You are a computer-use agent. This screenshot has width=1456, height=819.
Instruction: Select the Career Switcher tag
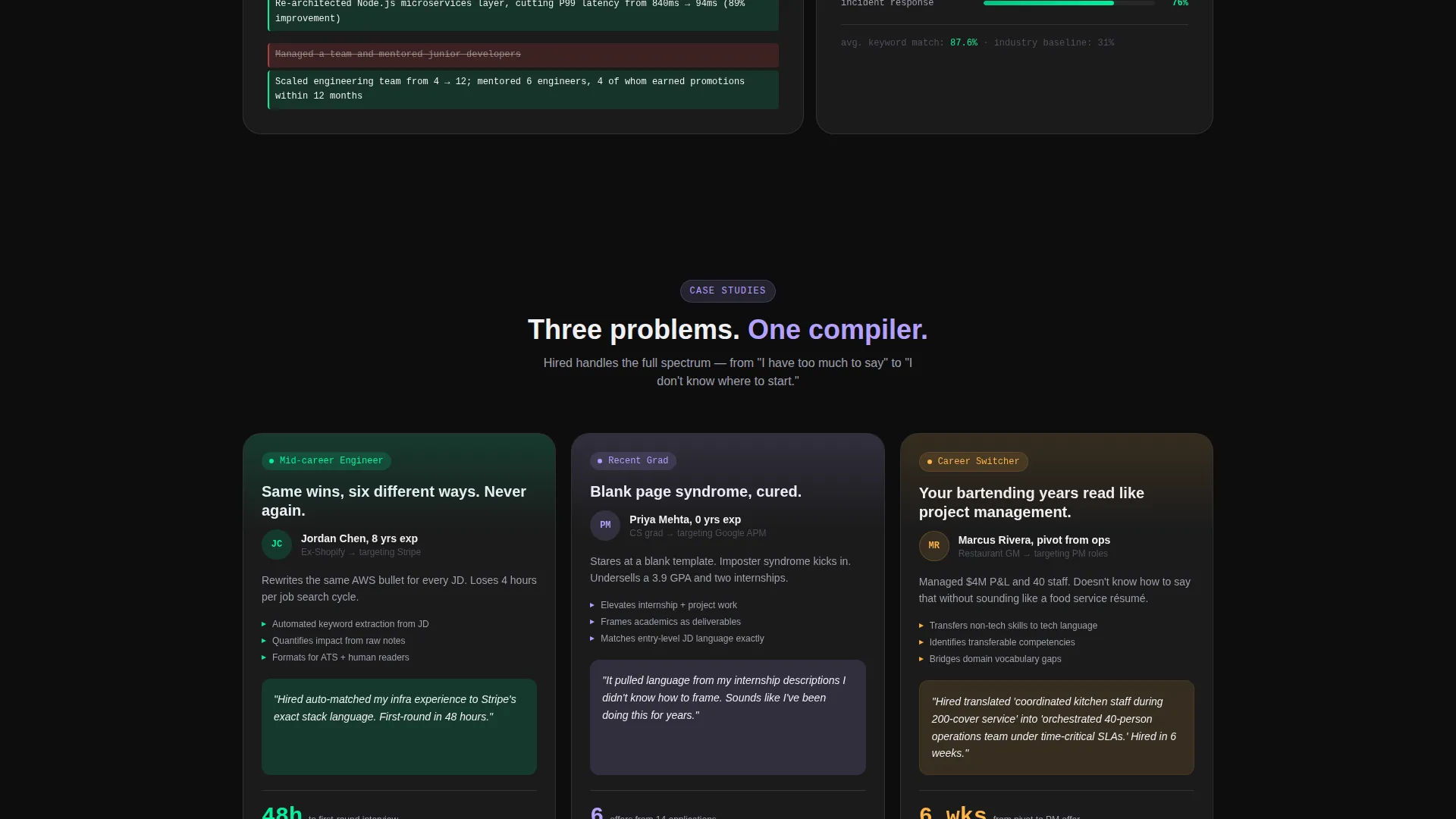974,462
